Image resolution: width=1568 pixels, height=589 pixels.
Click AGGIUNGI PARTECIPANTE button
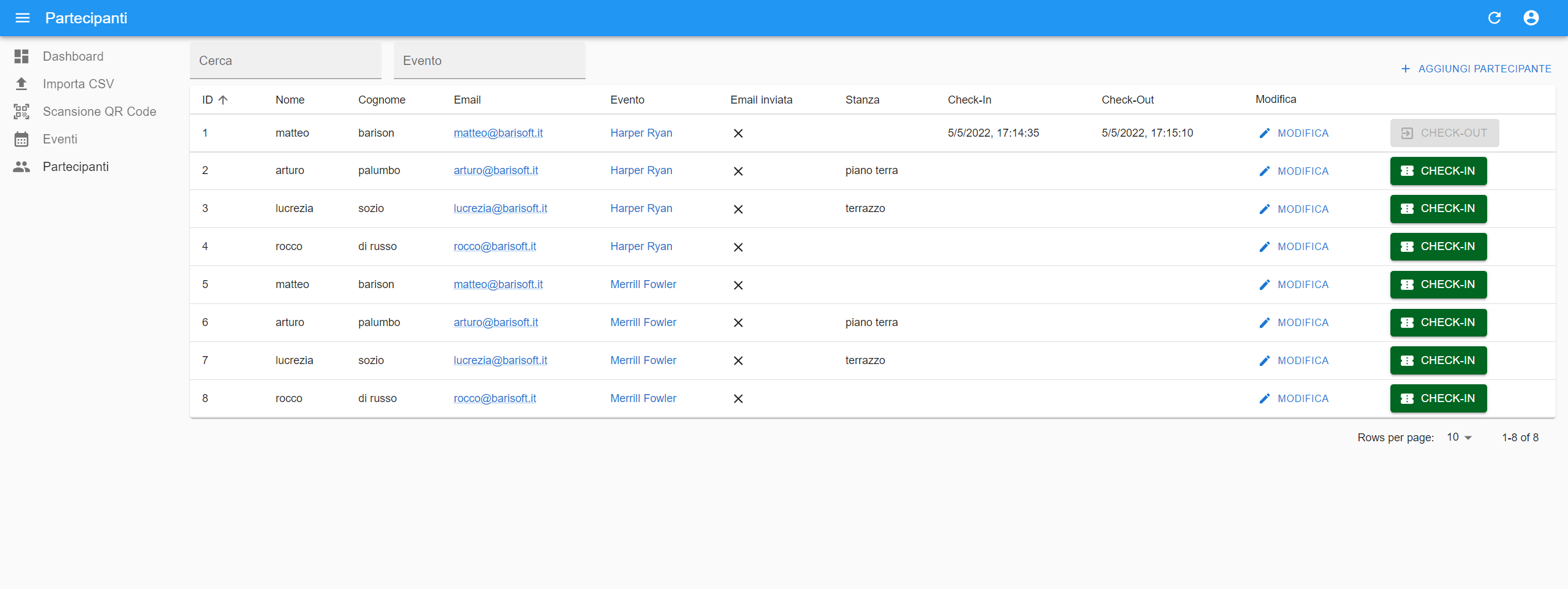(x=1476, y=69)
